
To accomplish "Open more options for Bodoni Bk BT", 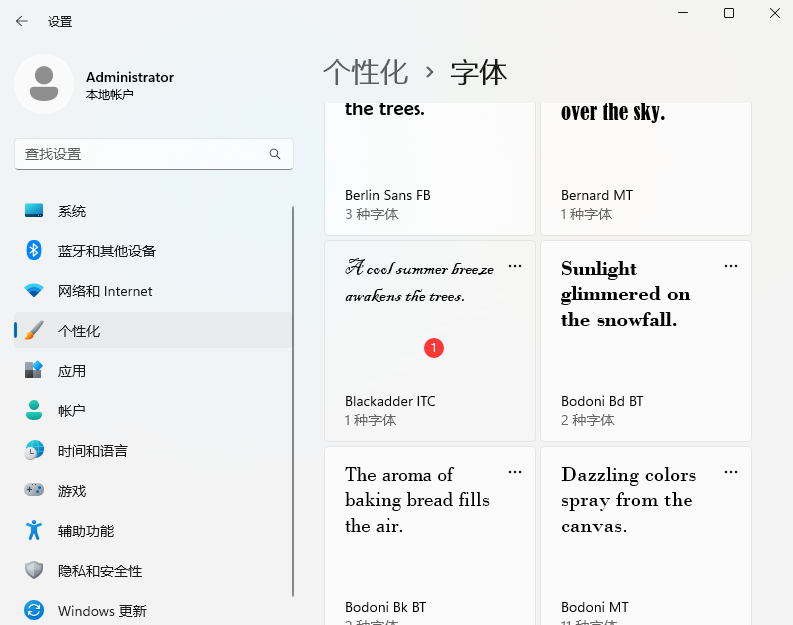I will click(515, 472).
